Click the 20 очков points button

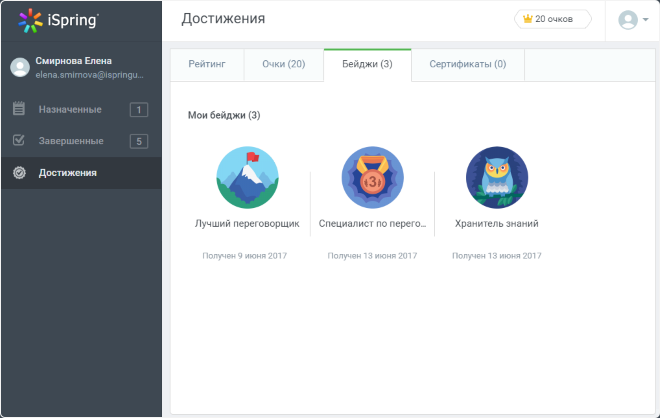pos(553,19)
